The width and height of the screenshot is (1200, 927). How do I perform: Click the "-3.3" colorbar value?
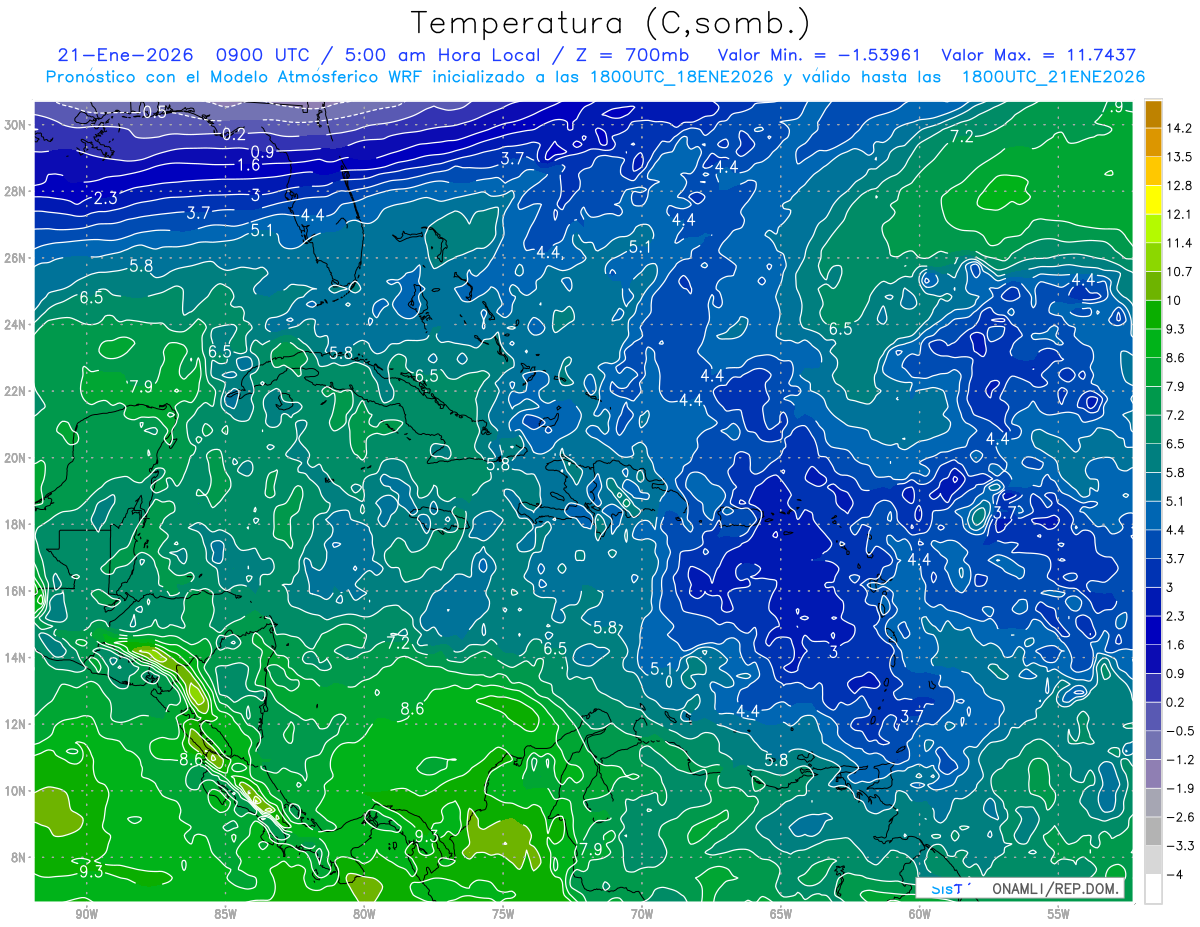pyautogui.click(x=1179, y=846)
